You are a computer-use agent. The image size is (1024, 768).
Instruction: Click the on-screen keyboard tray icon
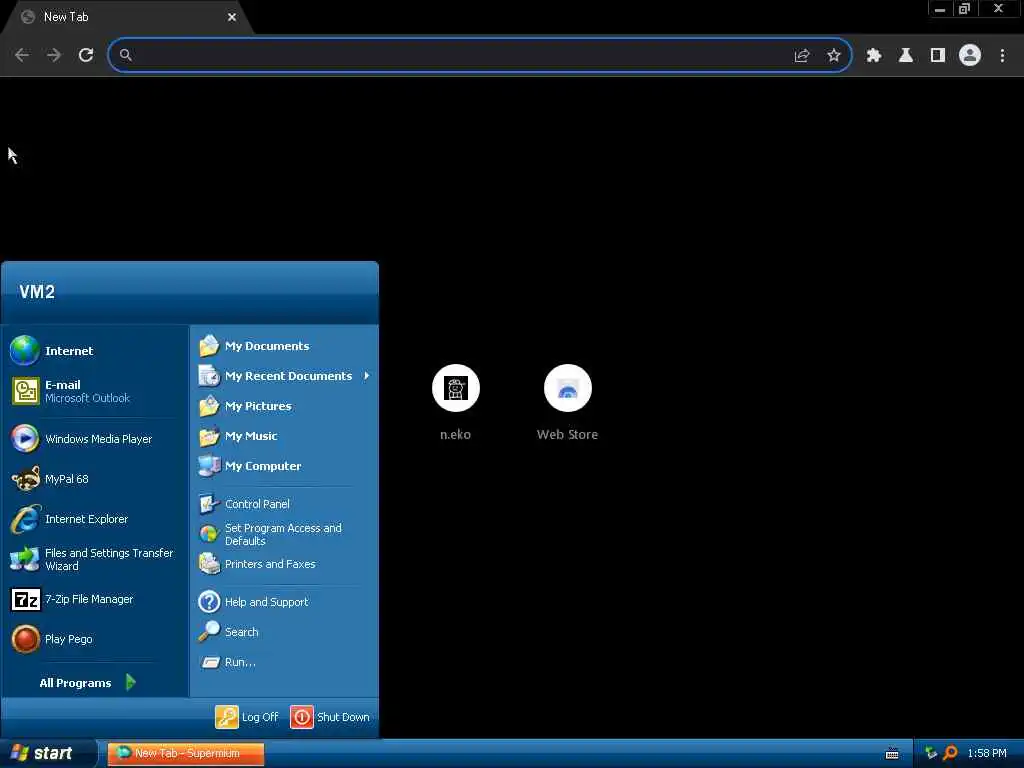(892, 754)
